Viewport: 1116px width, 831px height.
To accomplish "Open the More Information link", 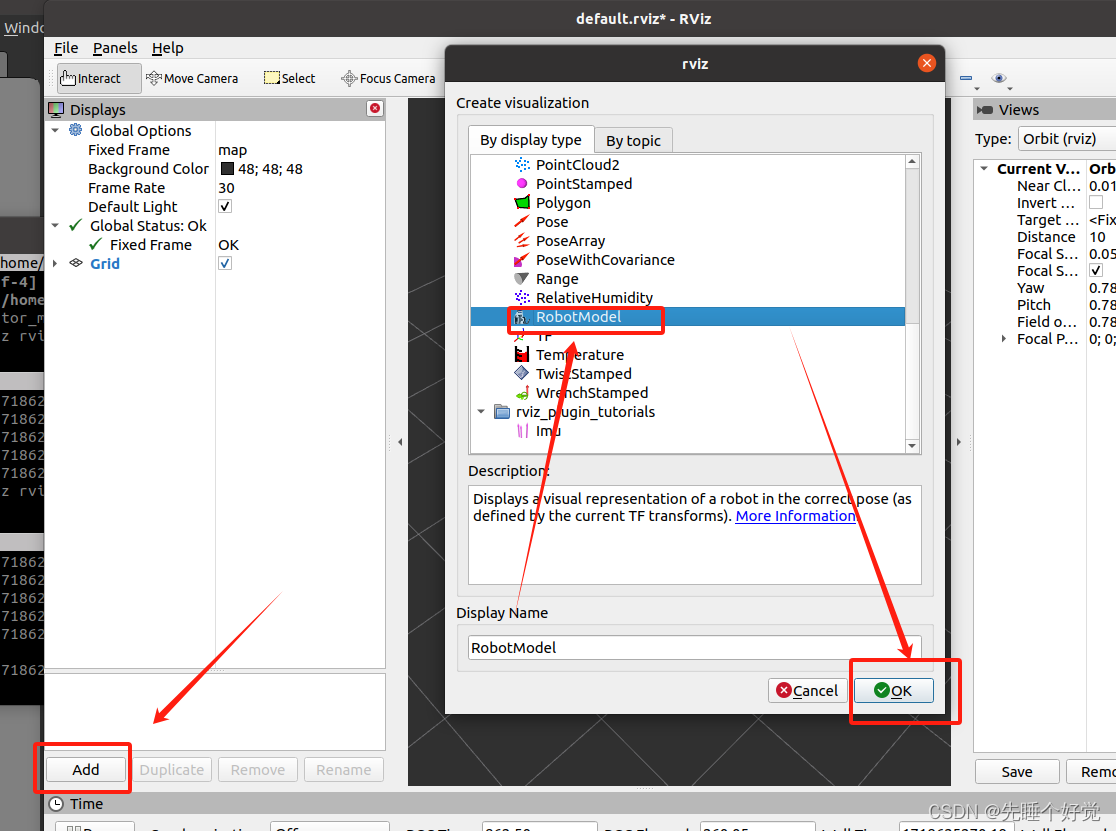I will [796, 516].
